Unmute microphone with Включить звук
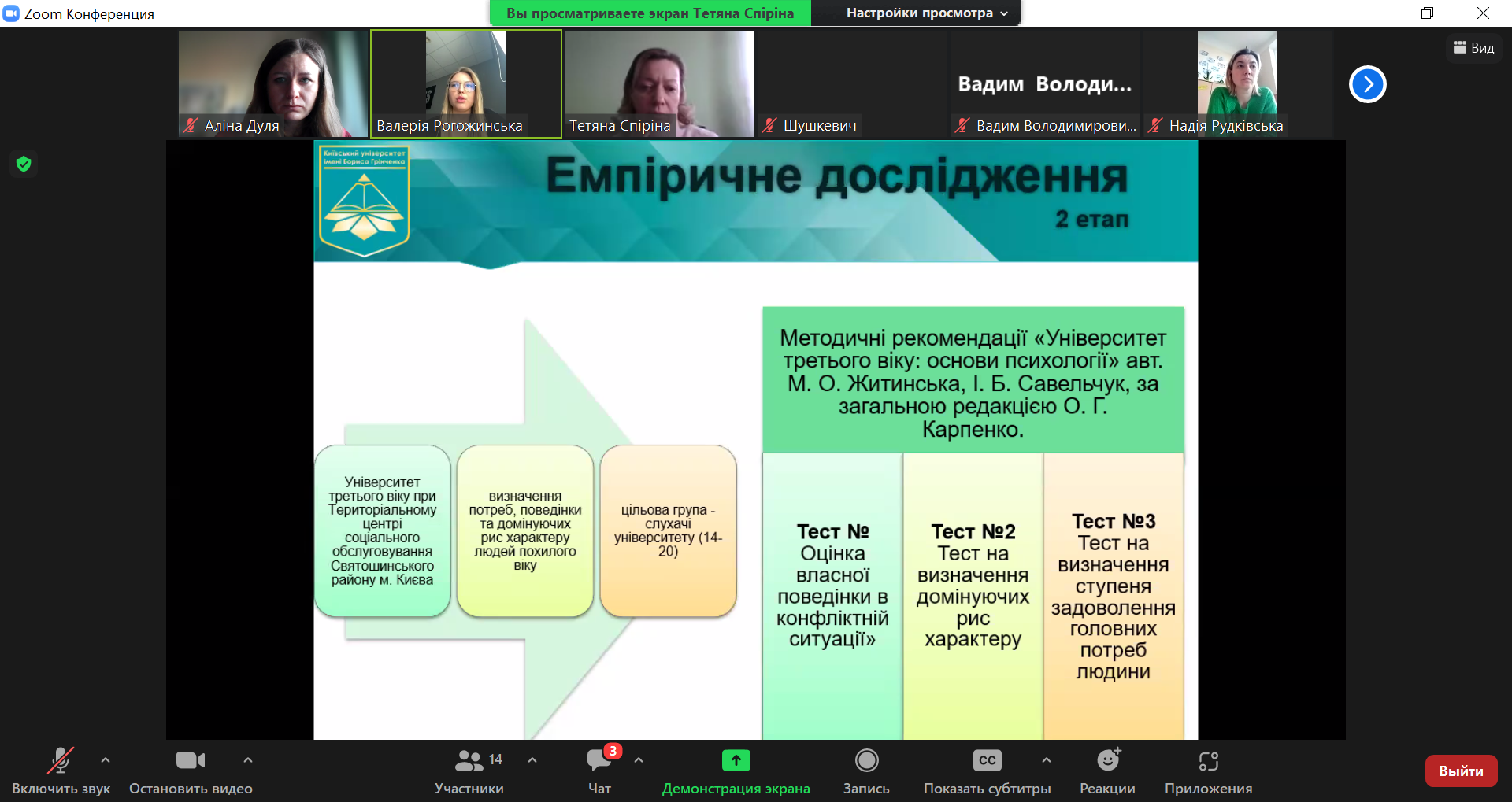This screenshot has height=802, width=1512. [61, 761]
